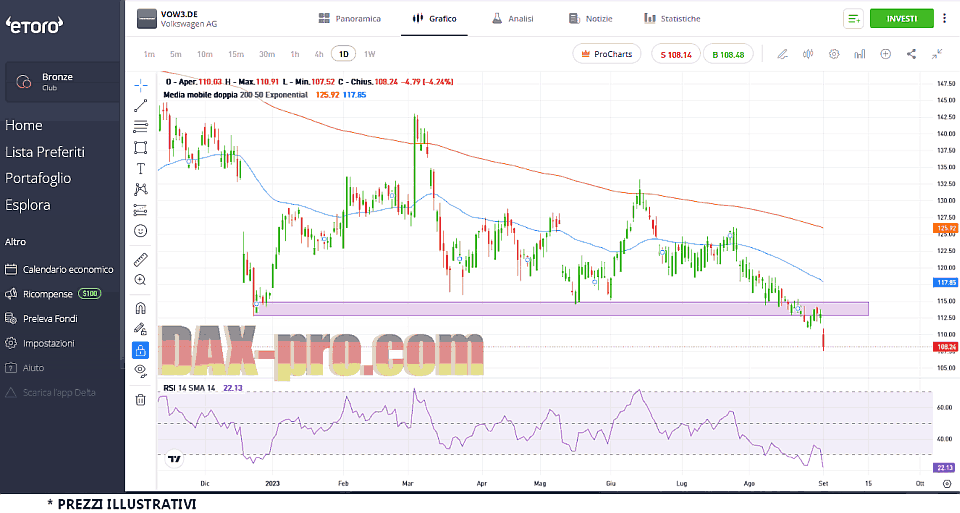The width and height of the screenshot is (960, 513).
Task: Activate the zoom in tool
Action: (x=141, y=280)
